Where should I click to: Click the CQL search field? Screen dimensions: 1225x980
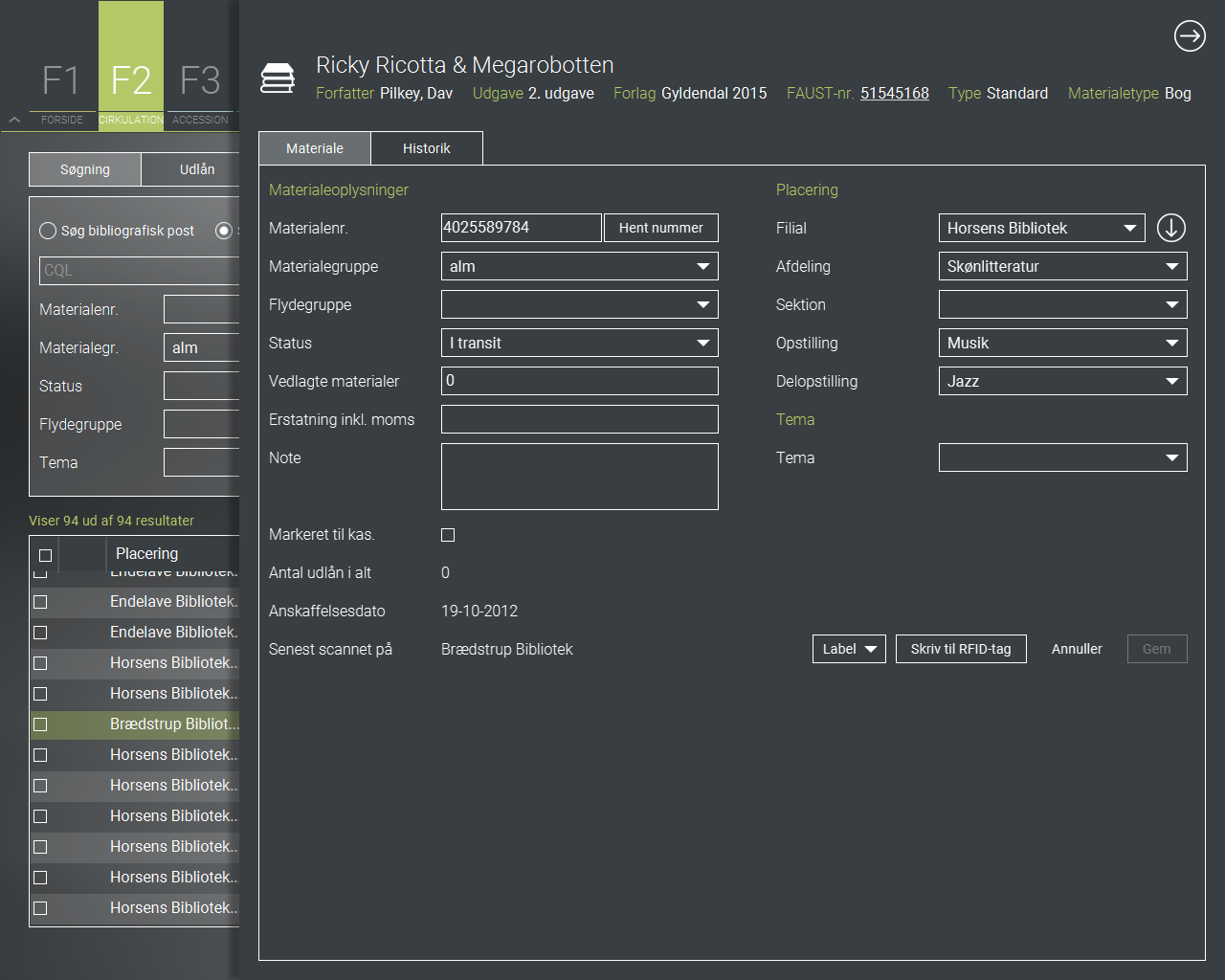point(140,271)
